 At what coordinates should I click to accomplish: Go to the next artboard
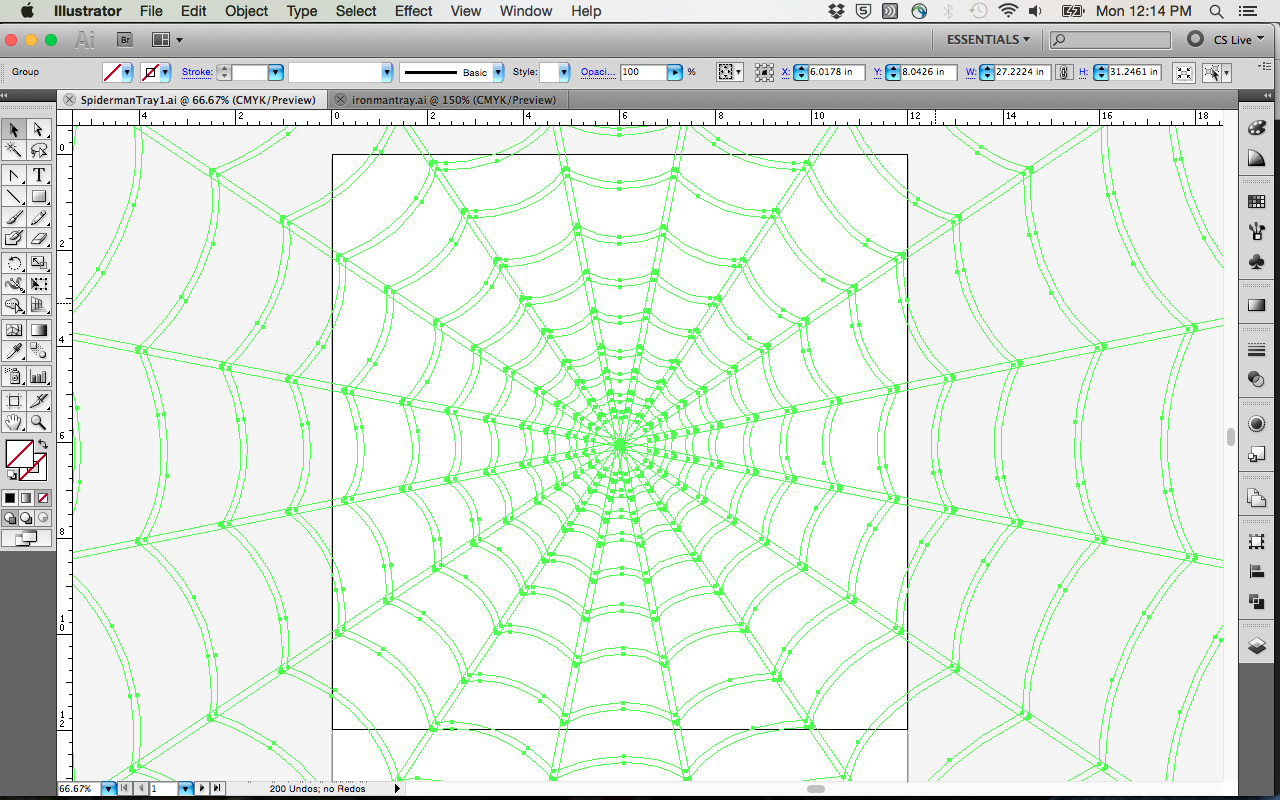pyautogui.click(x=203, y=789)
